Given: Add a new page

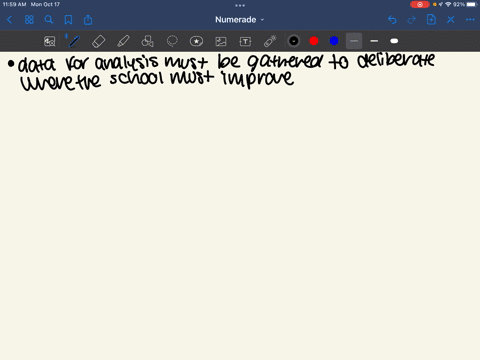Looking at the screenshot, I should tap(431, 20).
